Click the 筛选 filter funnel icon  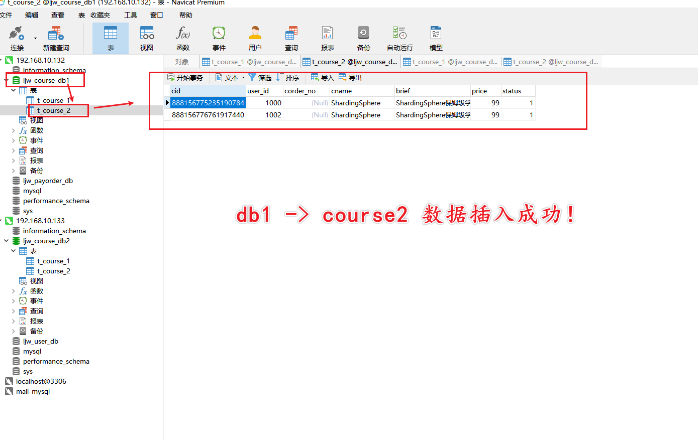pyautogui.click(x=252, y=77)
